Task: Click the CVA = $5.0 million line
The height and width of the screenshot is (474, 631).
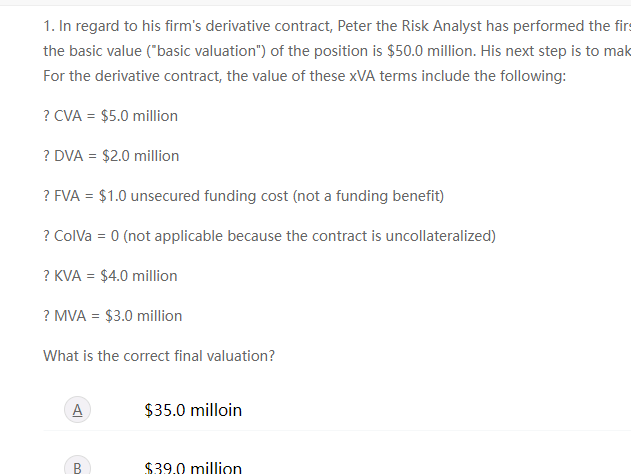Action: pos(111,116)
